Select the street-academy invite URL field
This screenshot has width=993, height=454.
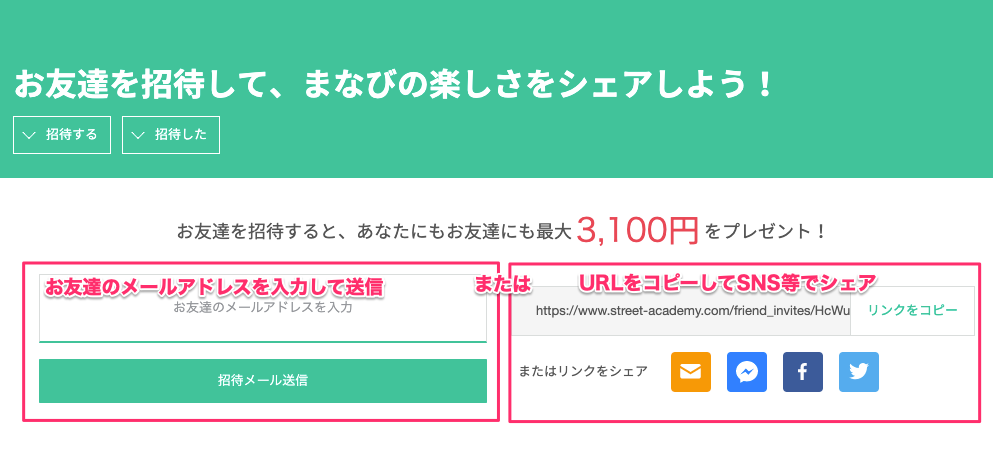pyautogui.click(x=681, y=311)
